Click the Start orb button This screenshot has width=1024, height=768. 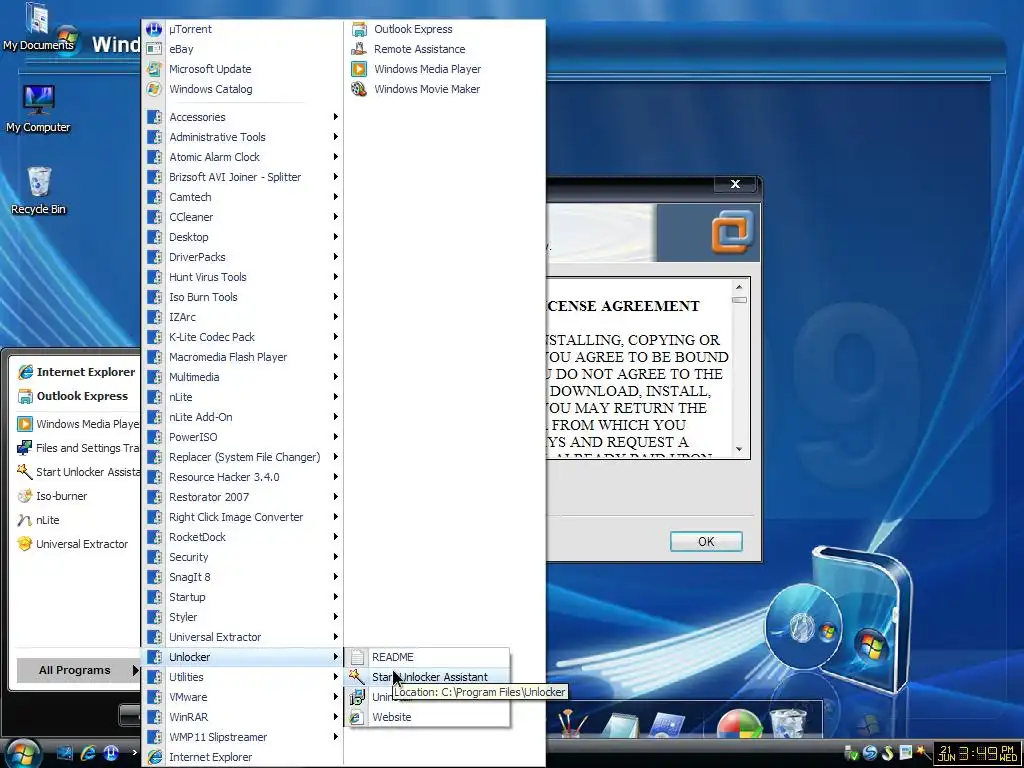coord(22,752)
